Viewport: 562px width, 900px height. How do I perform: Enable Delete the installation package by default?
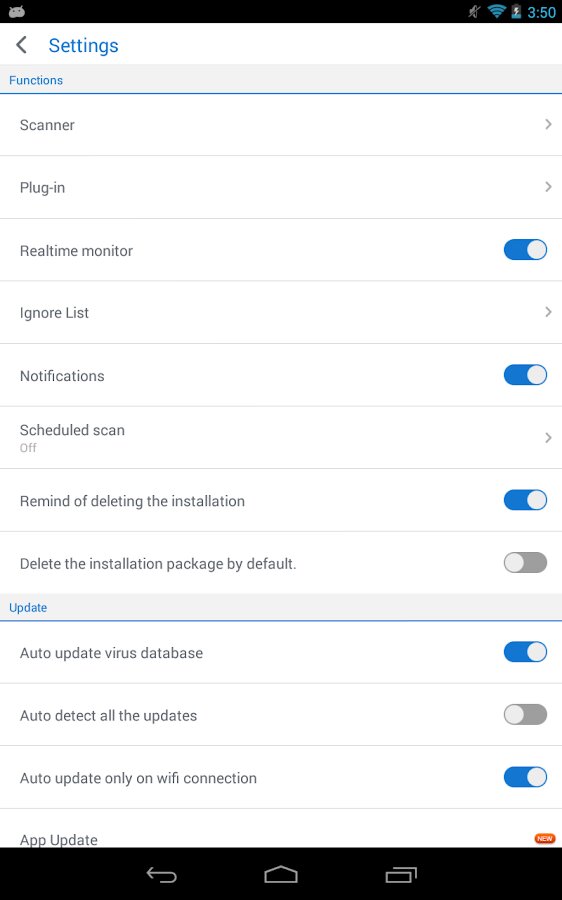(x=525, y=562)
